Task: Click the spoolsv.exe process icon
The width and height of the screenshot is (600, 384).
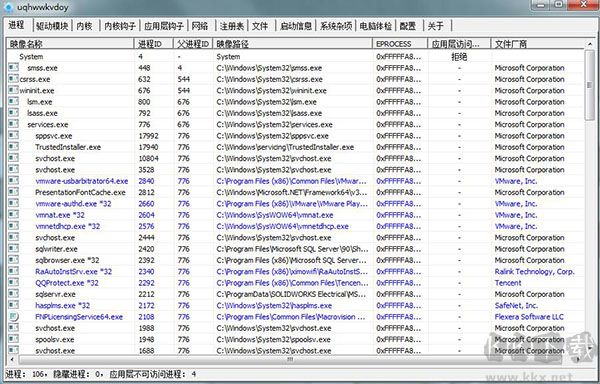Action: tap(13, 339)
